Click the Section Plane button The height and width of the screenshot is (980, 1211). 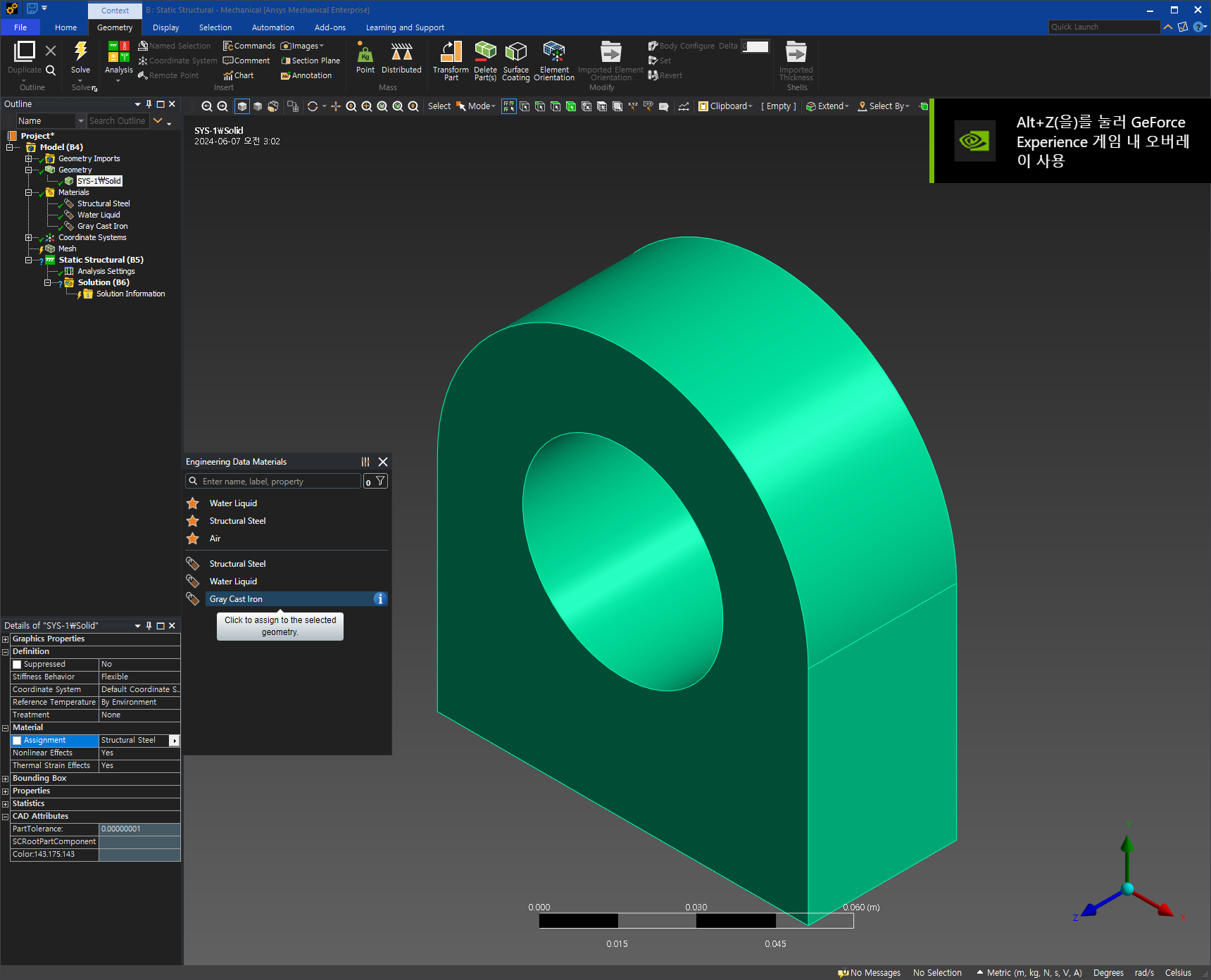pyautogui.click(x=310, y=61)
